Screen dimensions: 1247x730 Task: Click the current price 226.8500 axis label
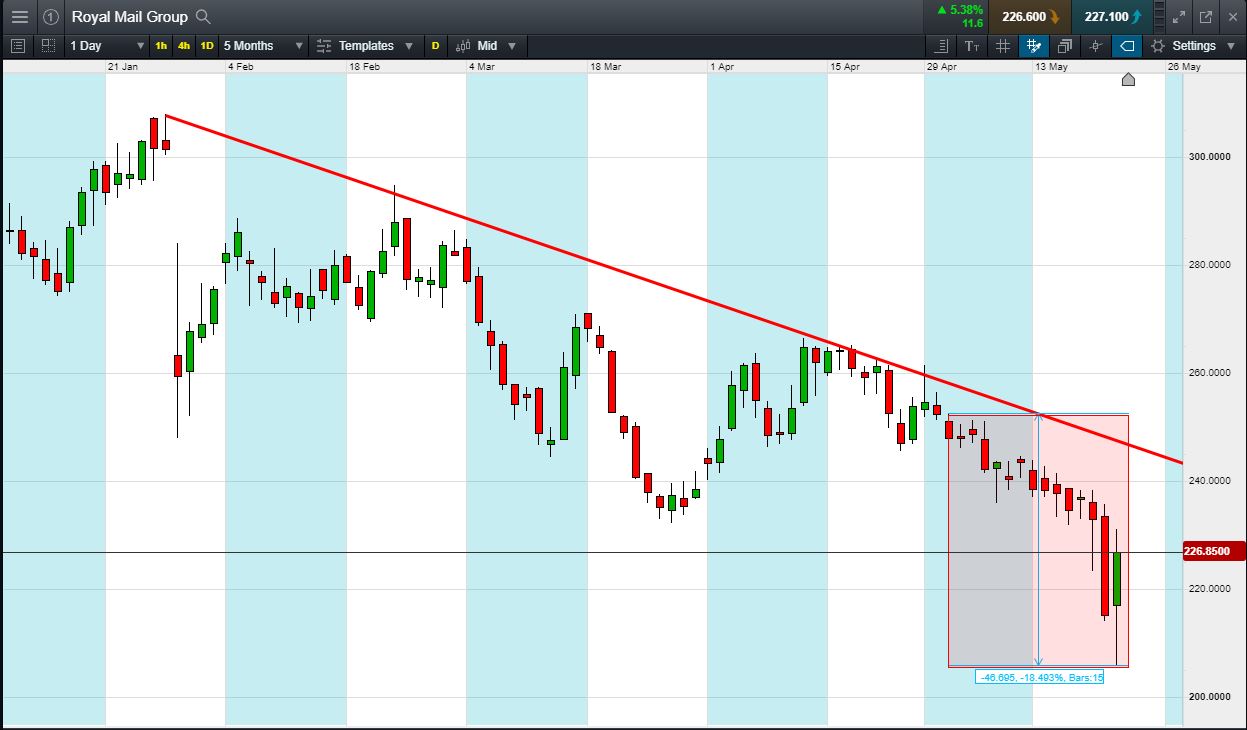[1213, 551]
